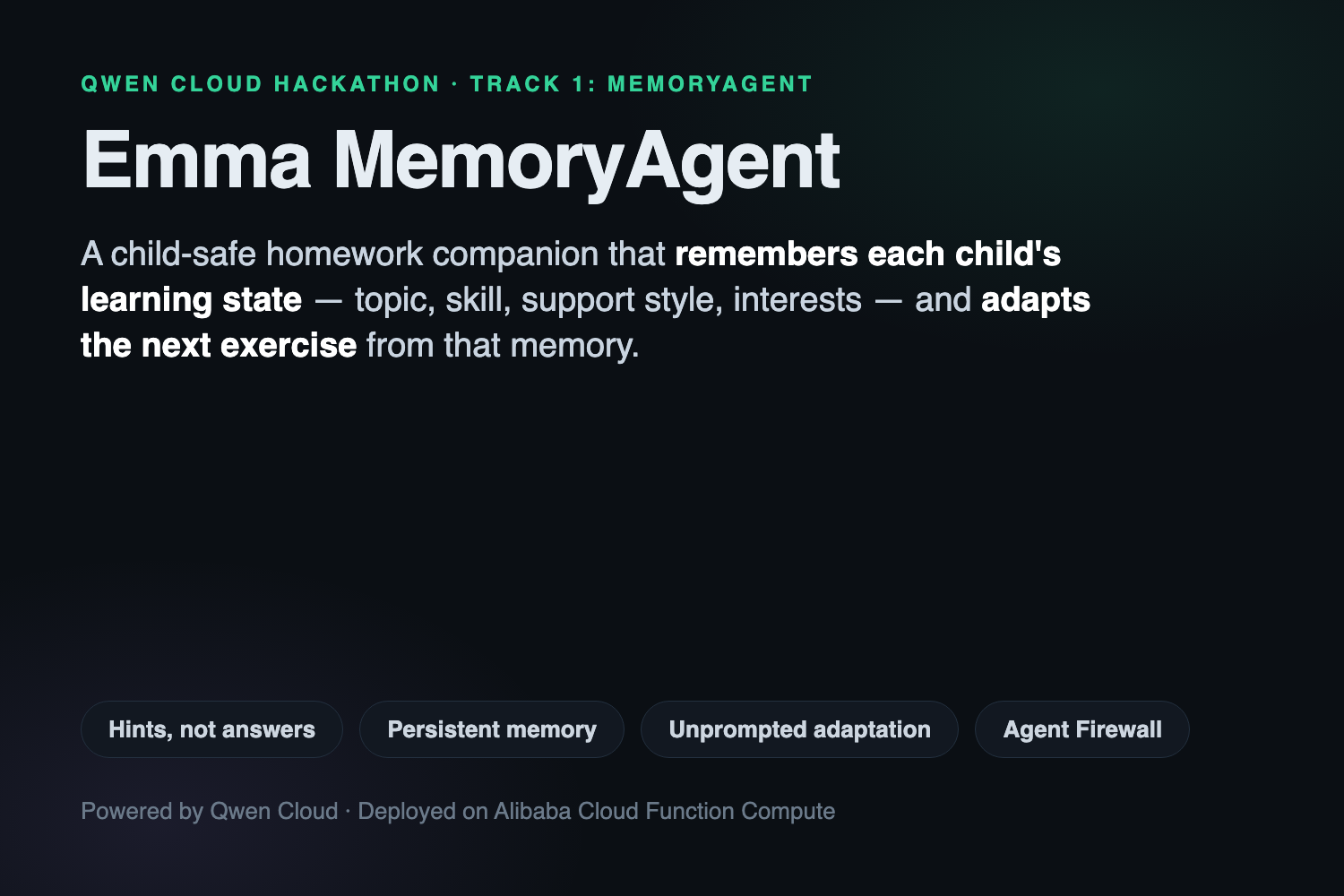Image resolution: width=1344 pixels, height=896 pixels.
Task: Click the "Hints, not answers" pill
Action: pos(211,729)
